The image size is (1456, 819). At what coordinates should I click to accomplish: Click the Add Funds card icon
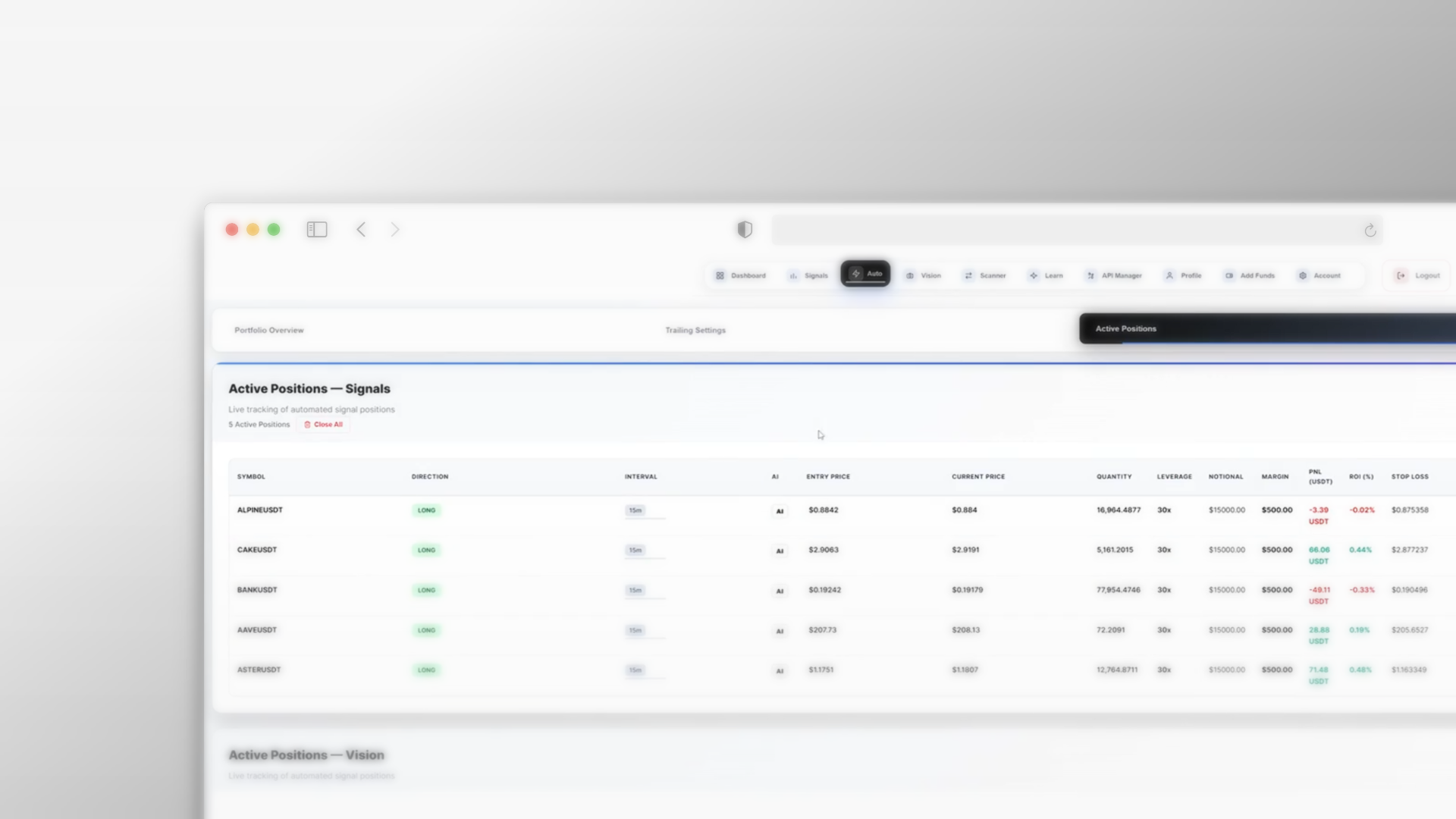[1228, 275]
